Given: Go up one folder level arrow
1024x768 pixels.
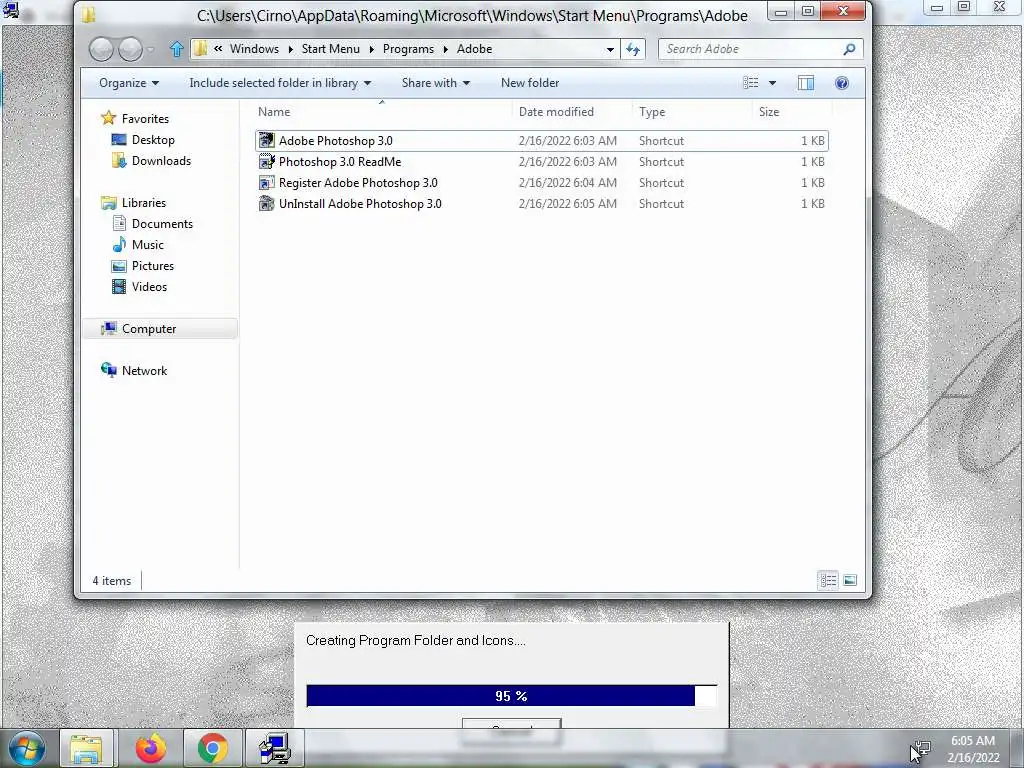Looking at the screenshot, I should [x=176, y=49].
